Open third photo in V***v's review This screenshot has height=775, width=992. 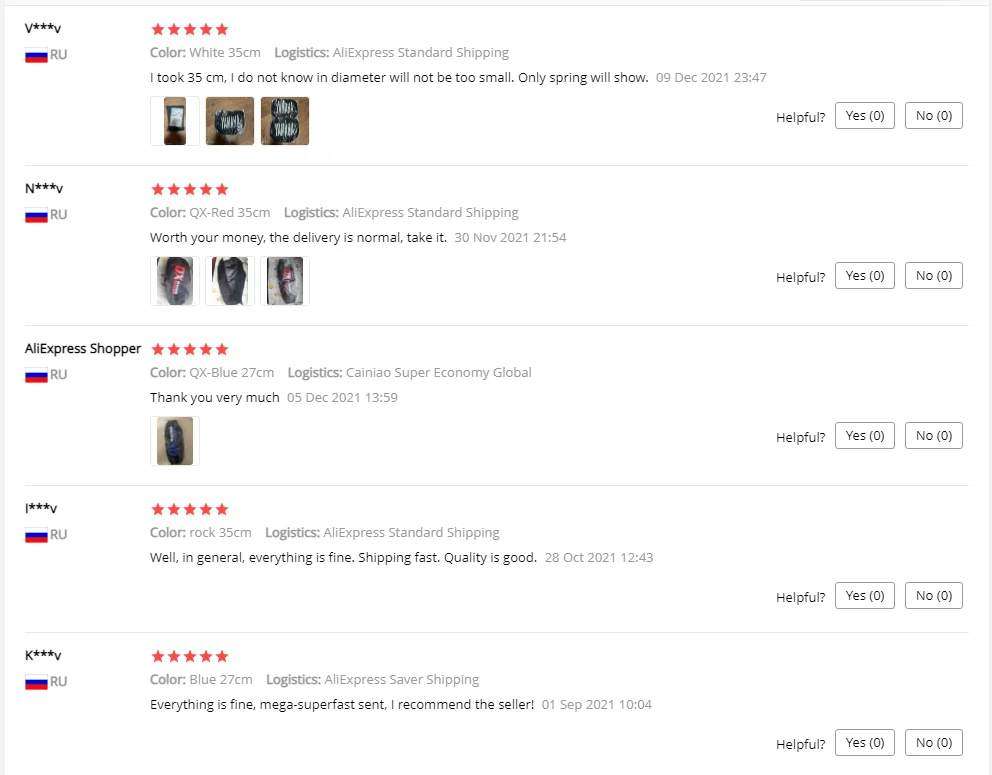pos(285,121)
